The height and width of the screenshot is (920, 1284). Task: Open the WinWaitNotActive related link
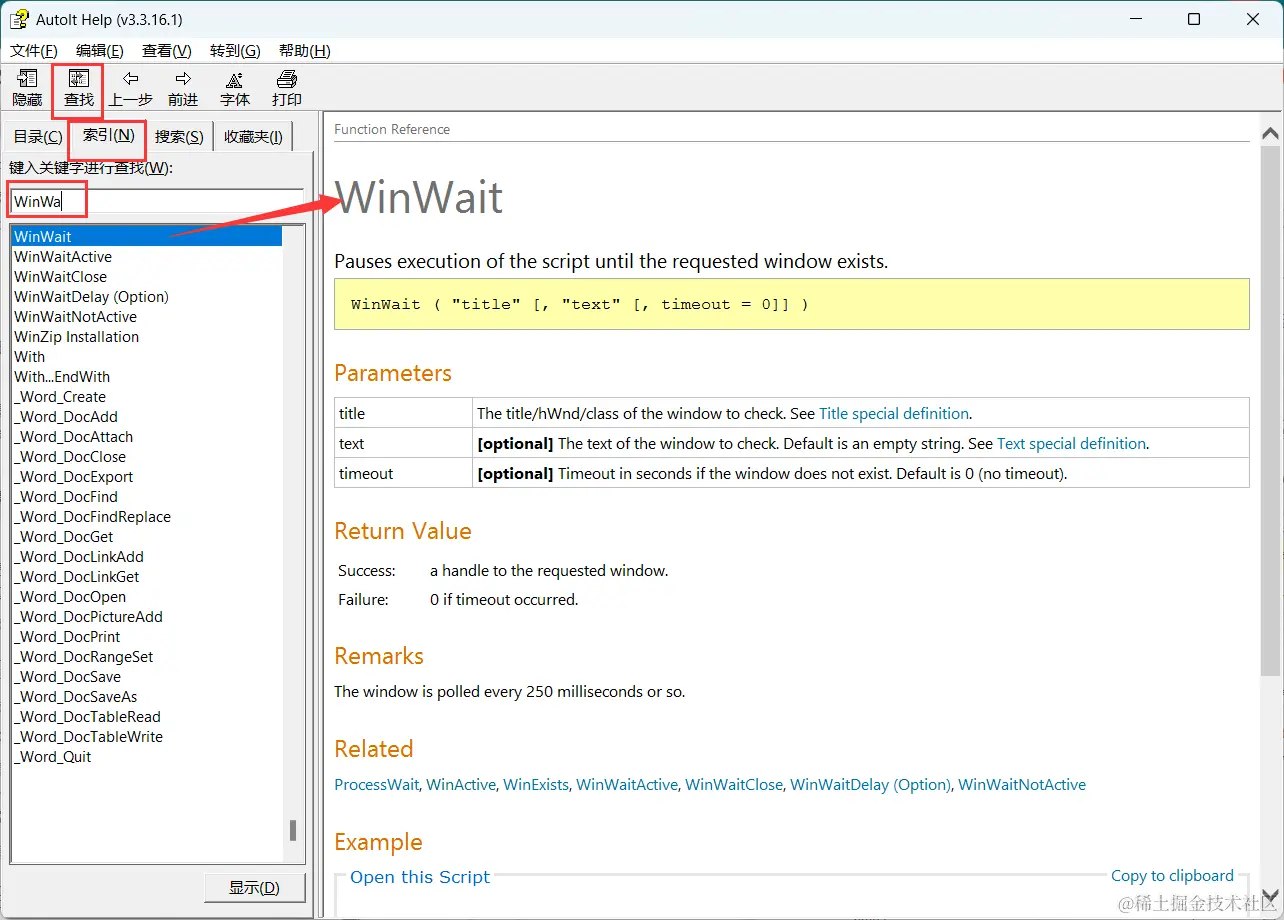[1022, 785]
